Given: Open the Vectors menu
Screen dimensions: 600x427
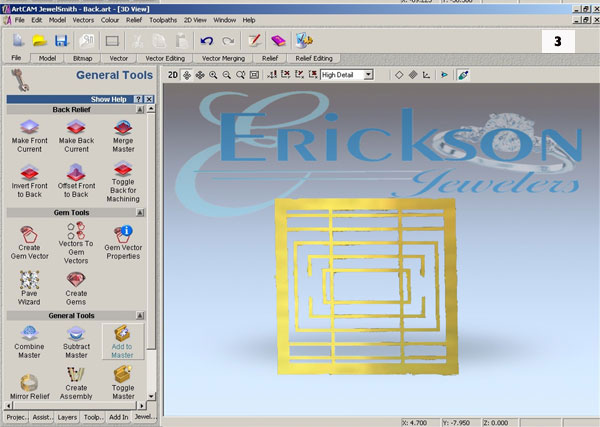Looking at the screenshot, I should click(83, 20).
